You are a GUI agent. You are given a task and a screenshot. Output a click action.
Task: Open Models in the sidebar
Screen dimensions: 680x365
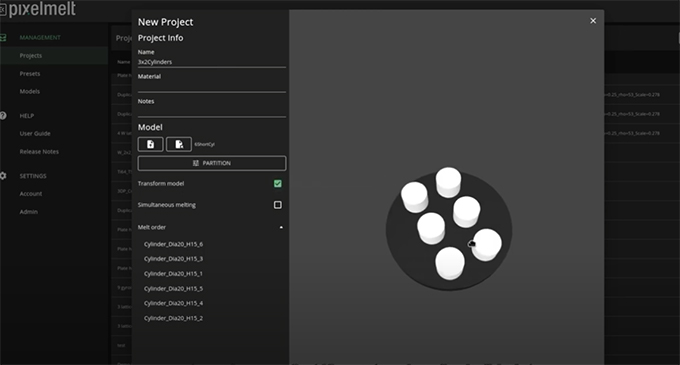(29, 91)
